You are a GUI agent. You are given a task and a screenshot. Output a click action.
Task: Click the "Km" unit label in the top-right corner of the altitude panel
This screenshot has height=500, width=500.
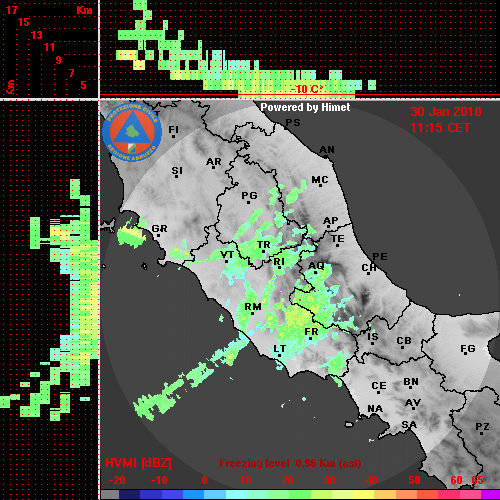click(x=84, y=10)
